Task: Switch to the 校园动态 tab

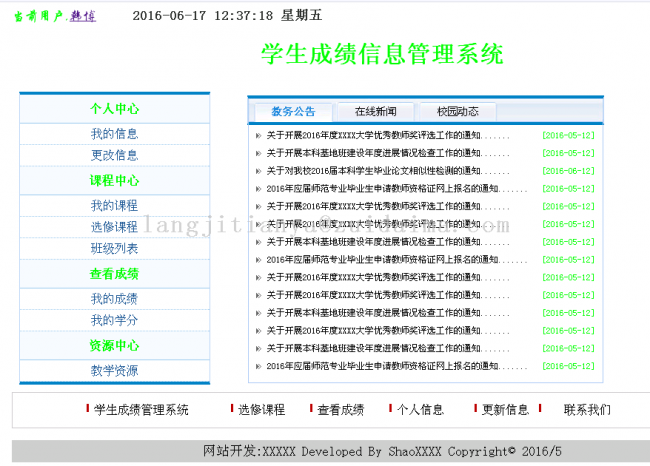Action: [457, 111]
